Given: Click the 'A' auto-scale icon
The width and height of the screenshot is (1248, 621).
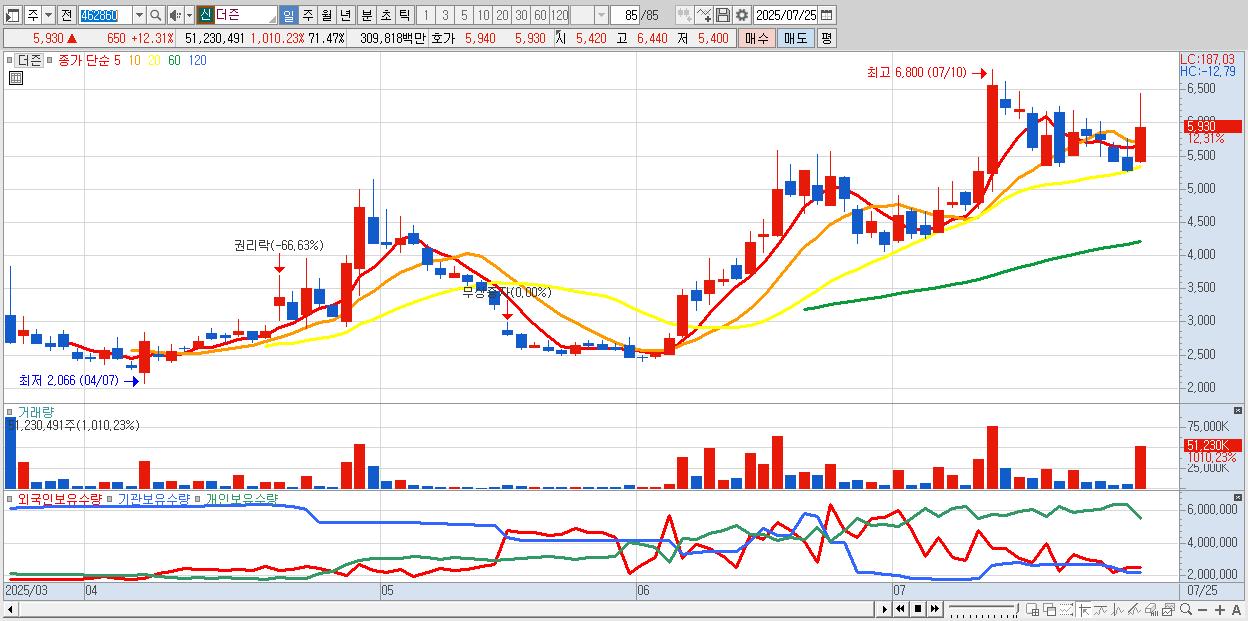Looking at the screenshot, I should [x=1237, y=609].
